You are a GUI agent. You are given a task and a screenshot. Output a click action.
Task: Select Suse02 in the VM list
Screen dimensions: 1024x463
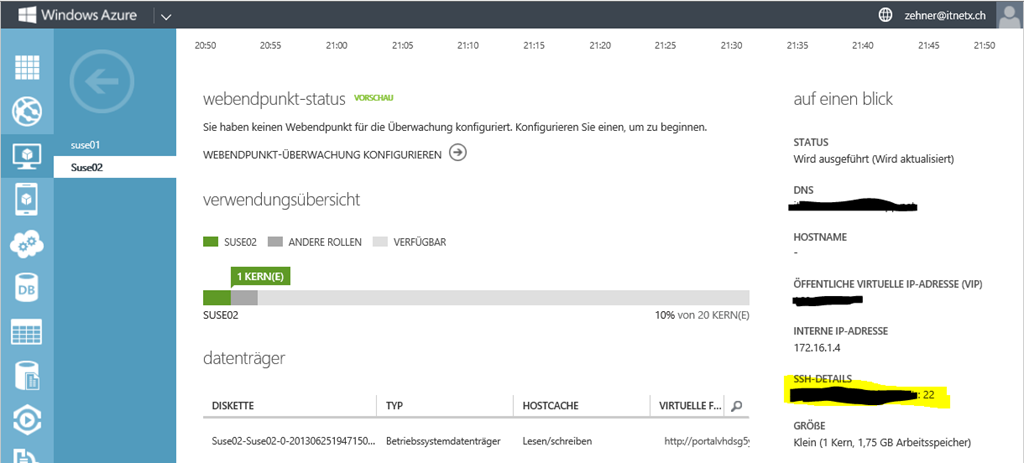point(86,167)
